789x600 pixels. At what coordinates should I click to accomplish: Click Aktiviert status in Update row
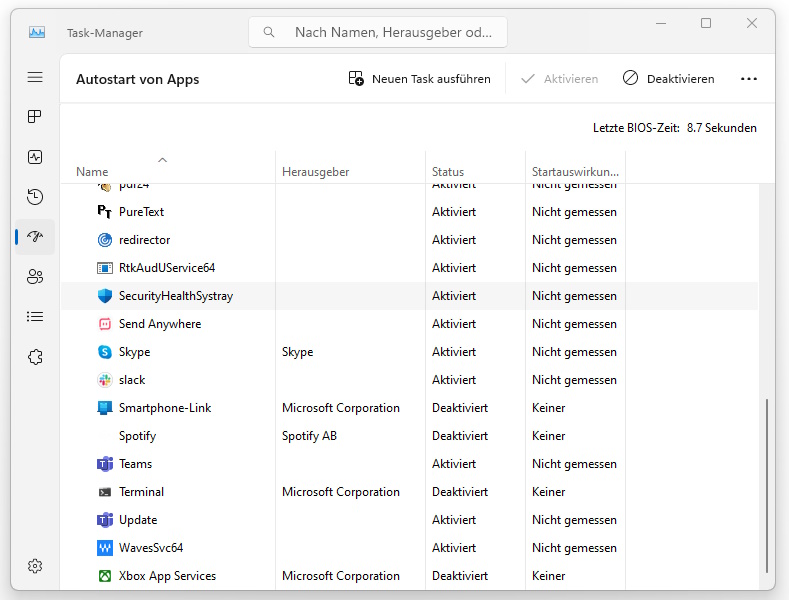[x=454, y=520]
